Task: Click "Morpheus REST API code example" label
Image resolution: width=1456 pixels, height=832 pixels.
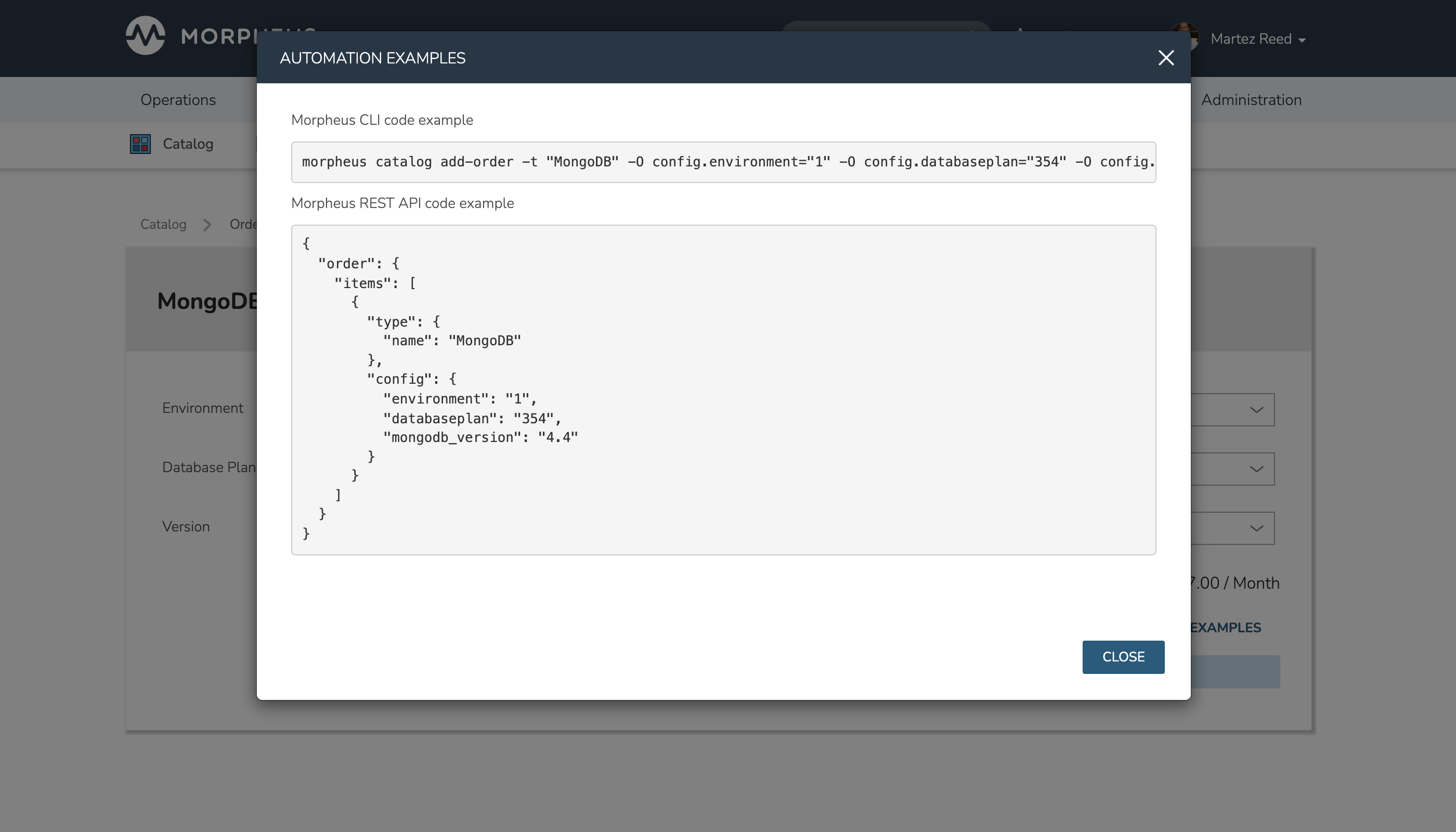Action: (x=402, y=203)
